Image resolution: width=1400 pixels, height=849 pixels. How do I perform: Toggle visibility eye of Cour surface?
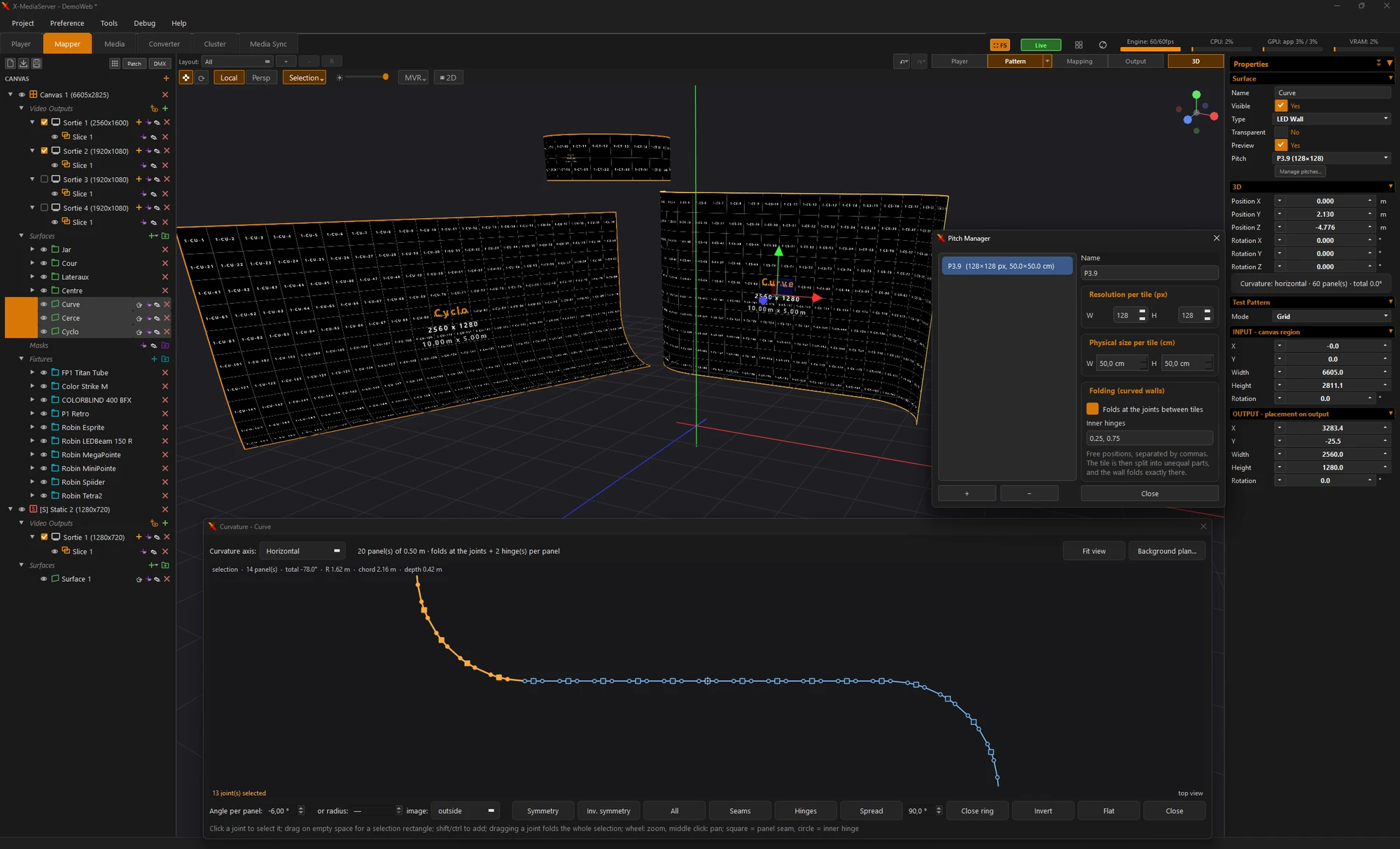pyautogui.click(x=43, y=263)
